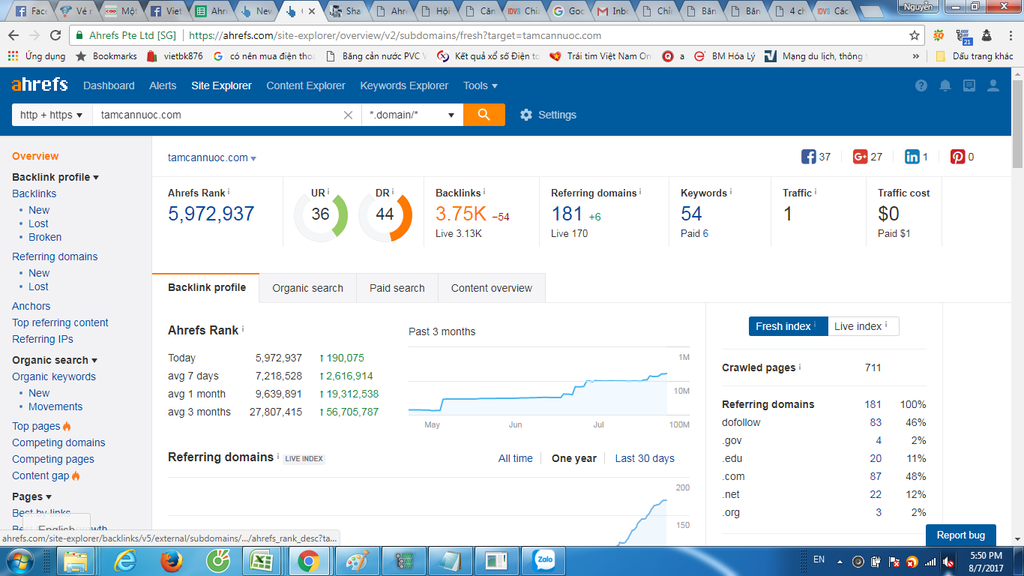Select the Last 30 days range
The image size is (1024, 576).
tap(645, 458)
